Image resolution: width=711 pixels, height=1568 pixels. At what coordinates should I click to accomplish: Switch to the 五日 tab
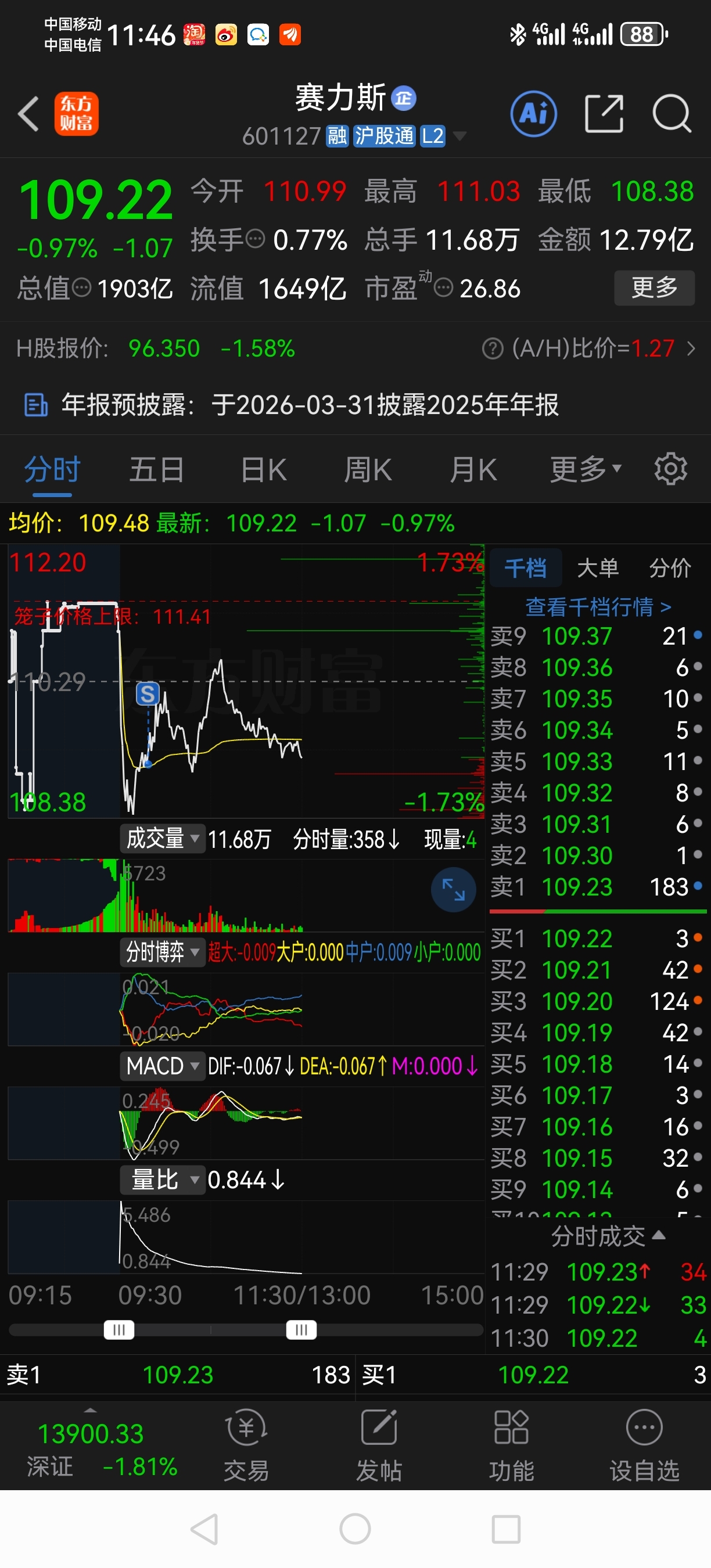click(x=156, y=470)
